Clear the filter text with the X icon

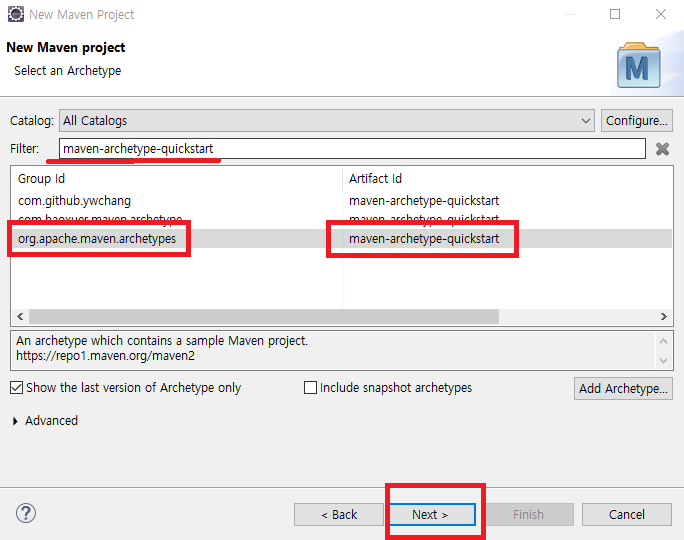click(x=662, y=149)
